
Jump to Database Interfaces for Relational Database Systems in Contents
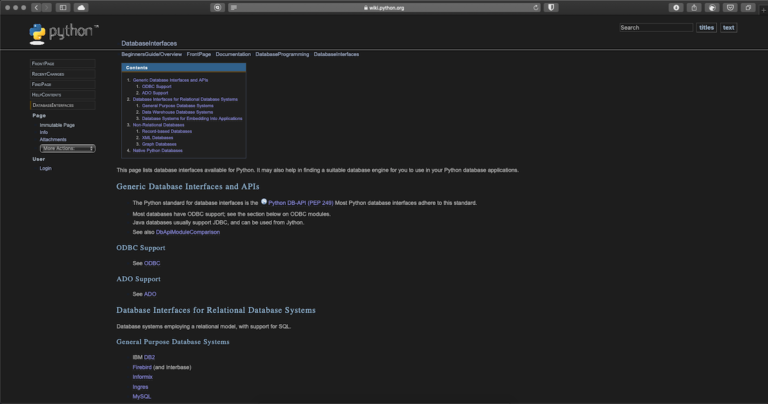(185, 99)
